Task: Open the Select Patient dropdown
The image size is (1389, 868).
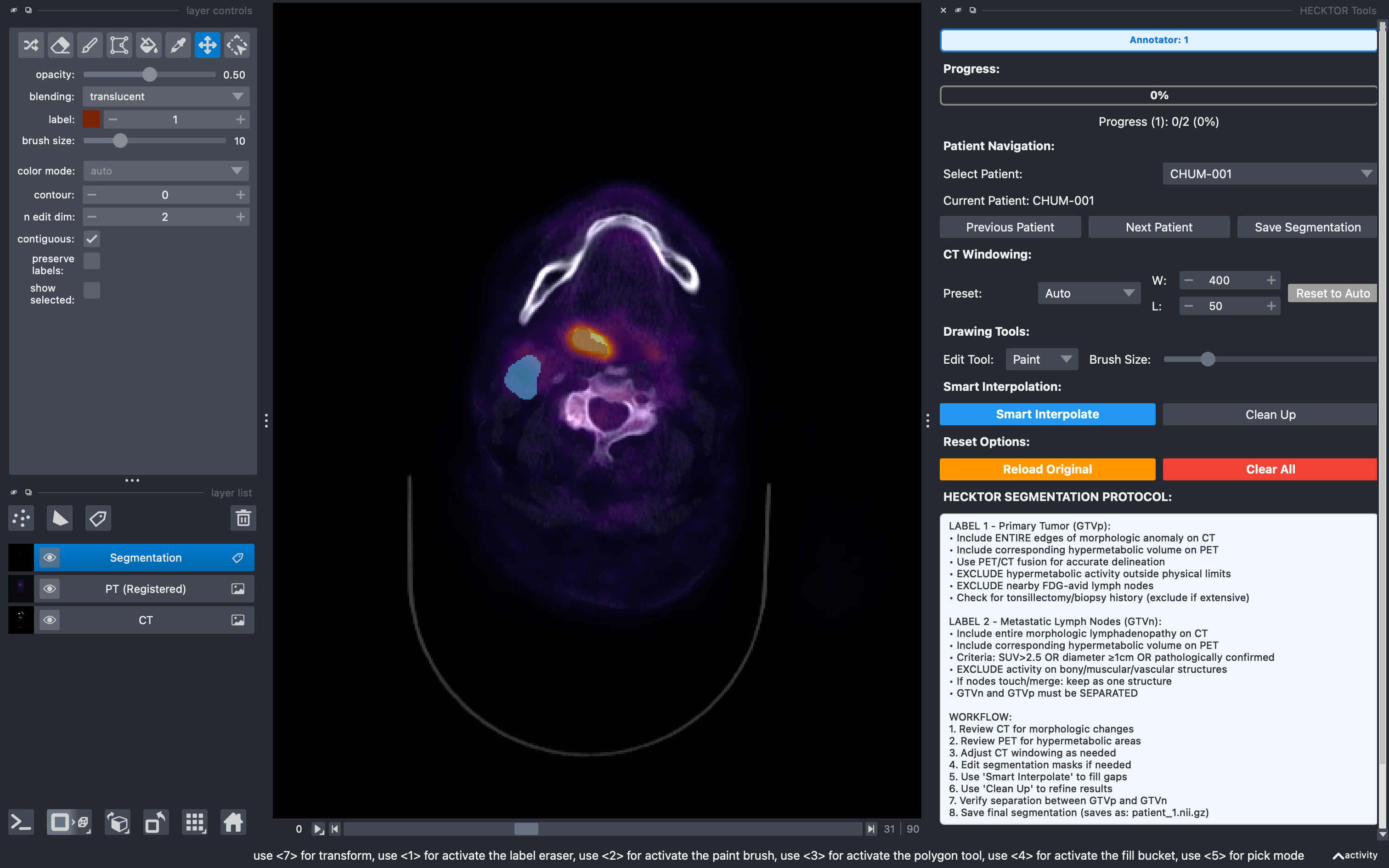Action: (x=1269, y=174)
